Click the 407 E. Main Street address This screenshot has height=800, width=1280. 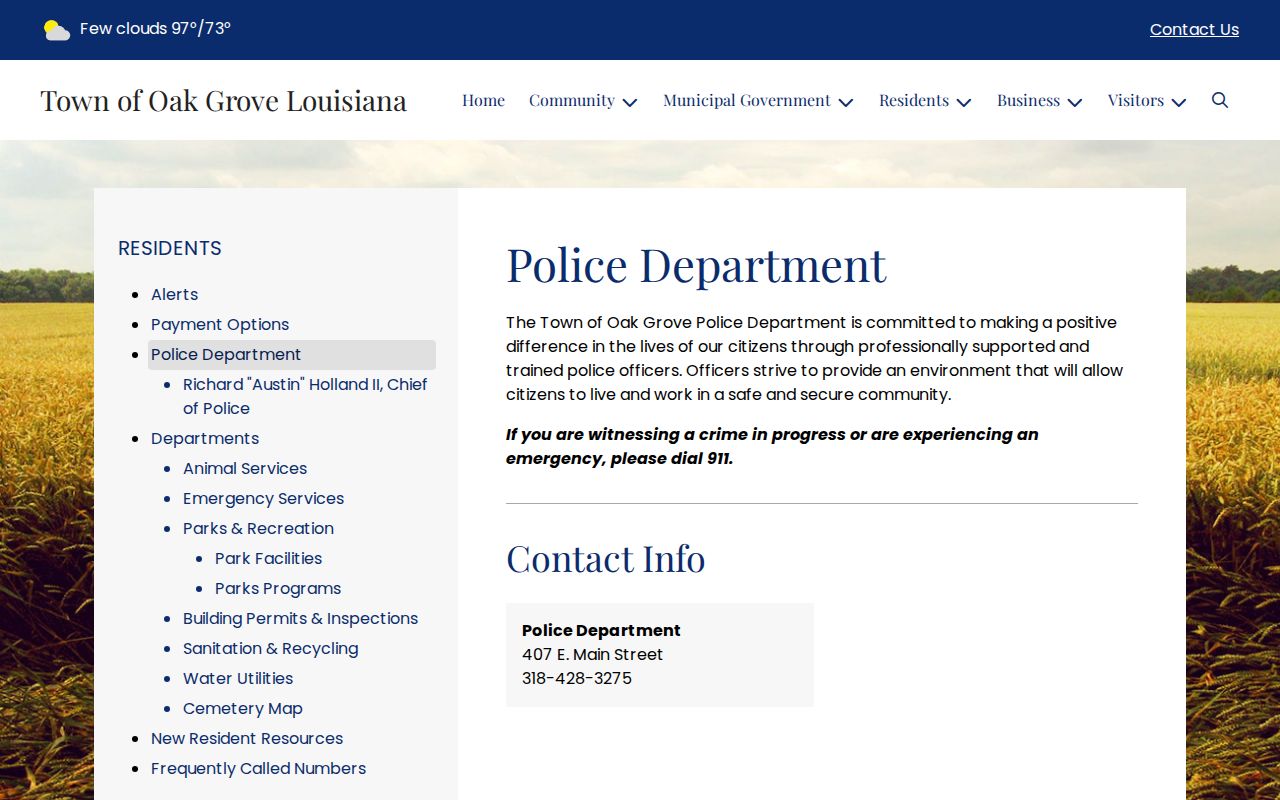point(593,654)
